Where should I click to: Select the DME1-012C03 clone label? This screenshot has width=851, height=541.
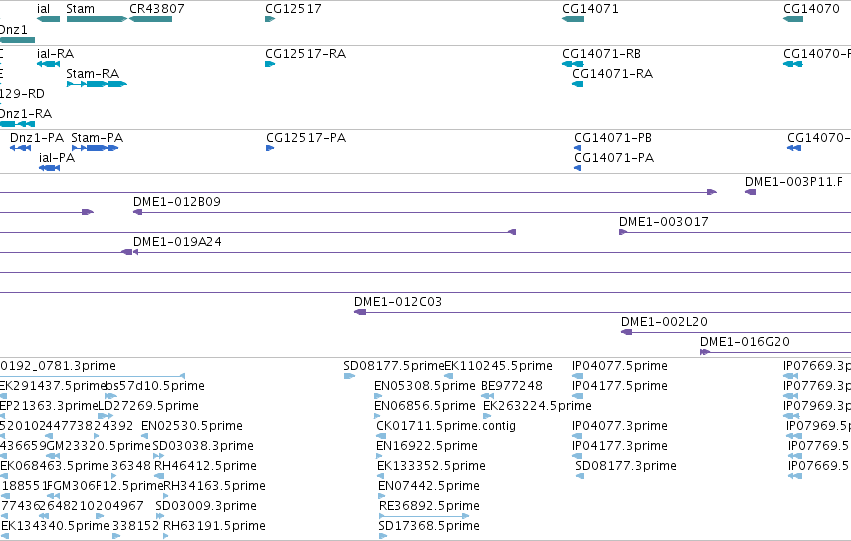(398, 302)
